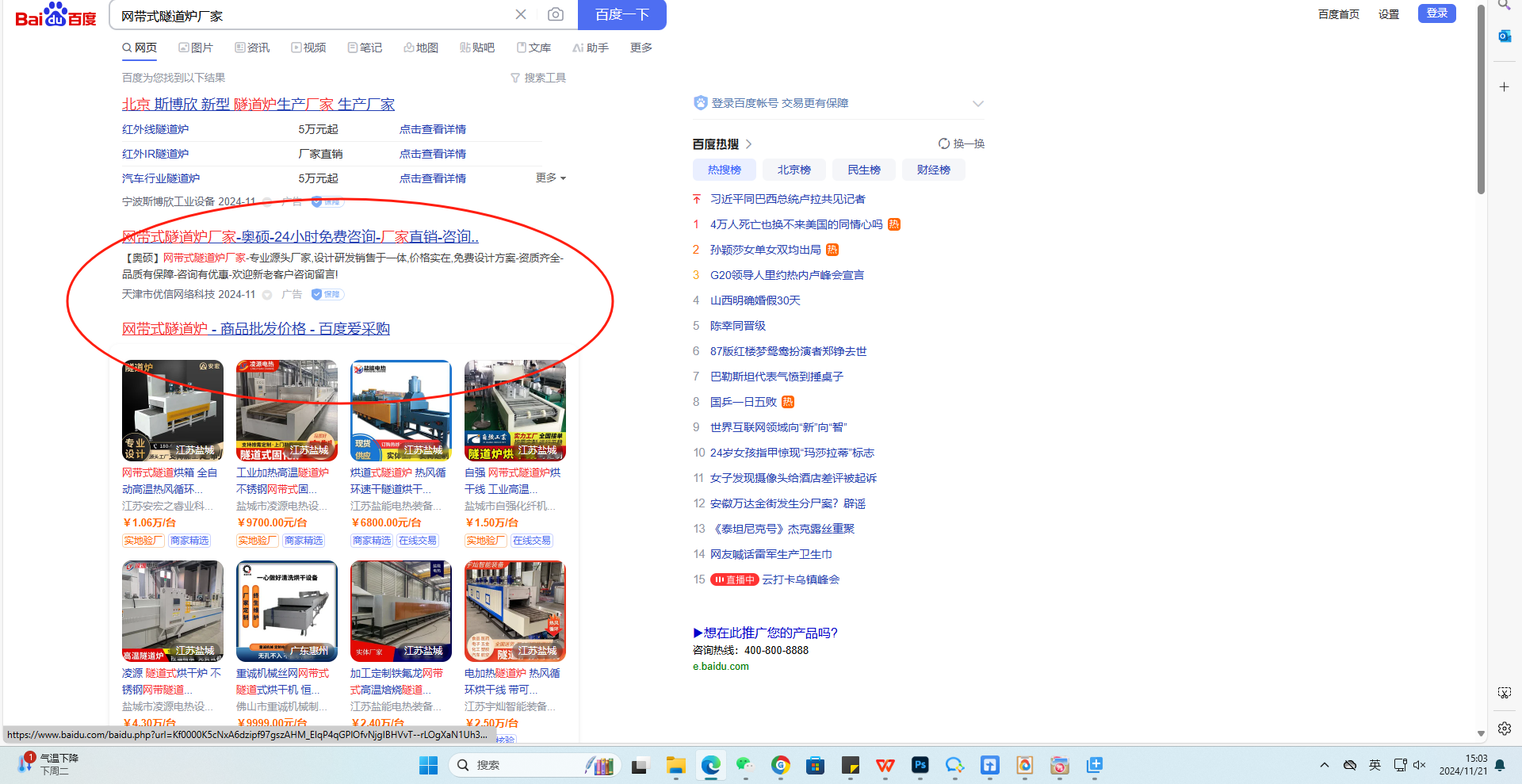Switch to the 文库 search tab
The width and height of the screenshot is (1522, 784).
(x=533, y=48)
